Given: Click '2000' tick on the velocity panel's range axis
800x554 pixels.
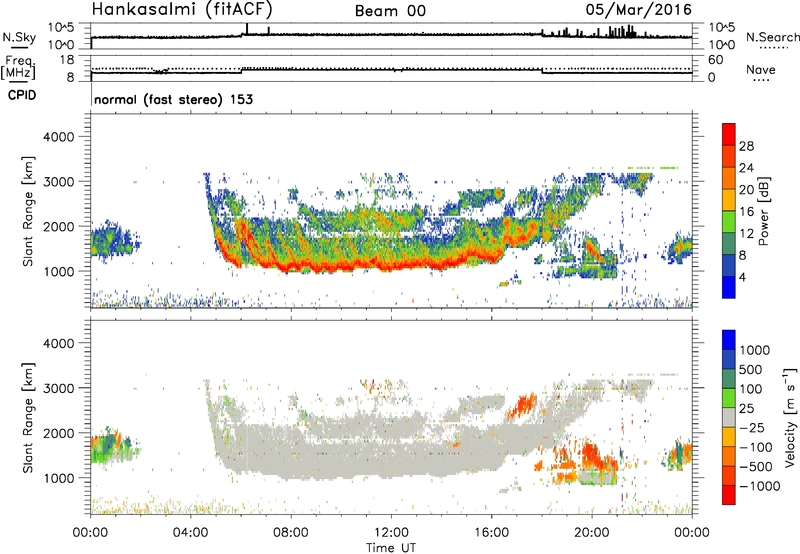Looking at the screenshot, I should pos(59,433).
